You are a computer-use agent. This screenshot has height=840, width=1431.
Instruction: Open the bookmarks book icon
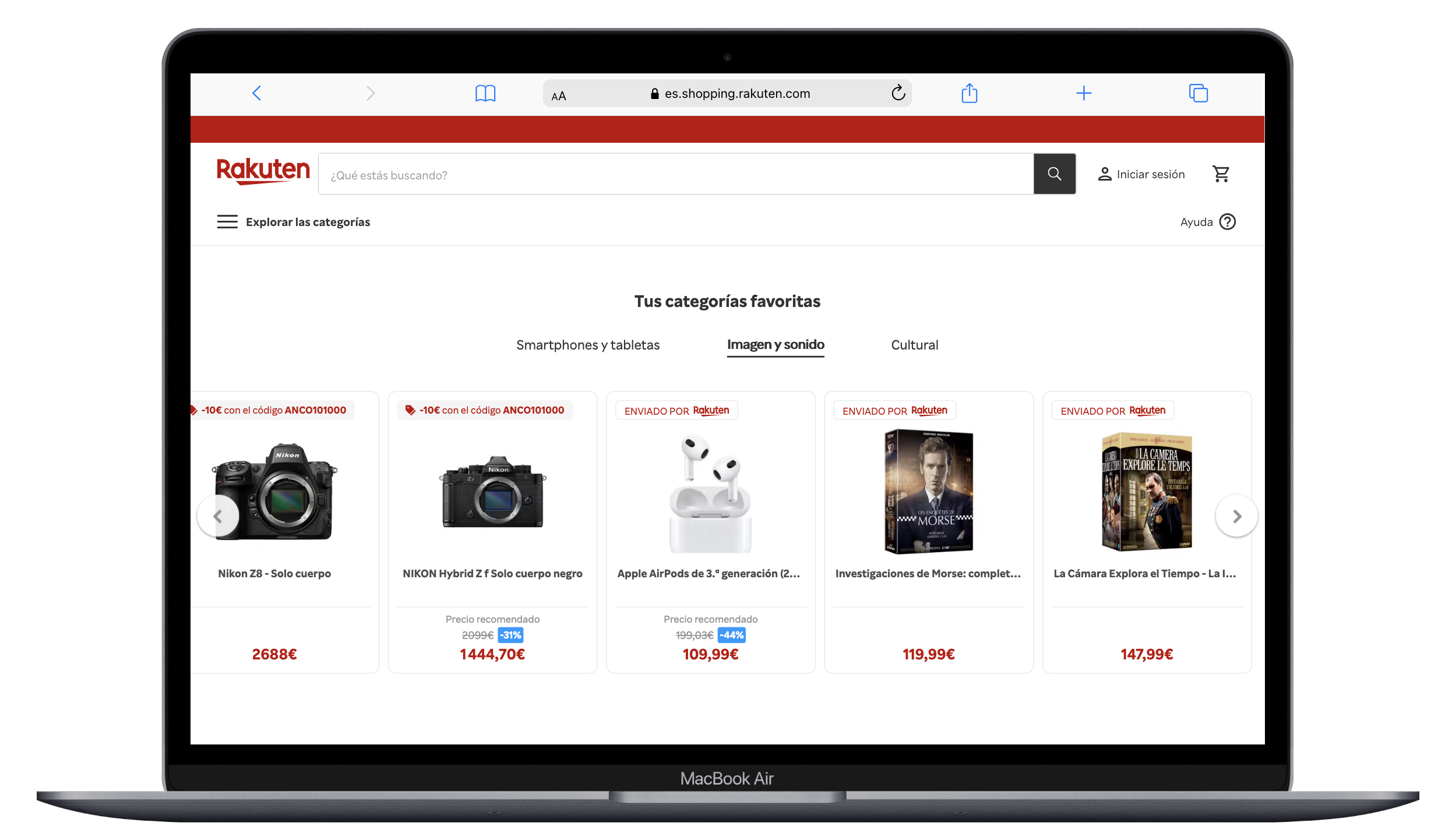click(x=485, y=93)
